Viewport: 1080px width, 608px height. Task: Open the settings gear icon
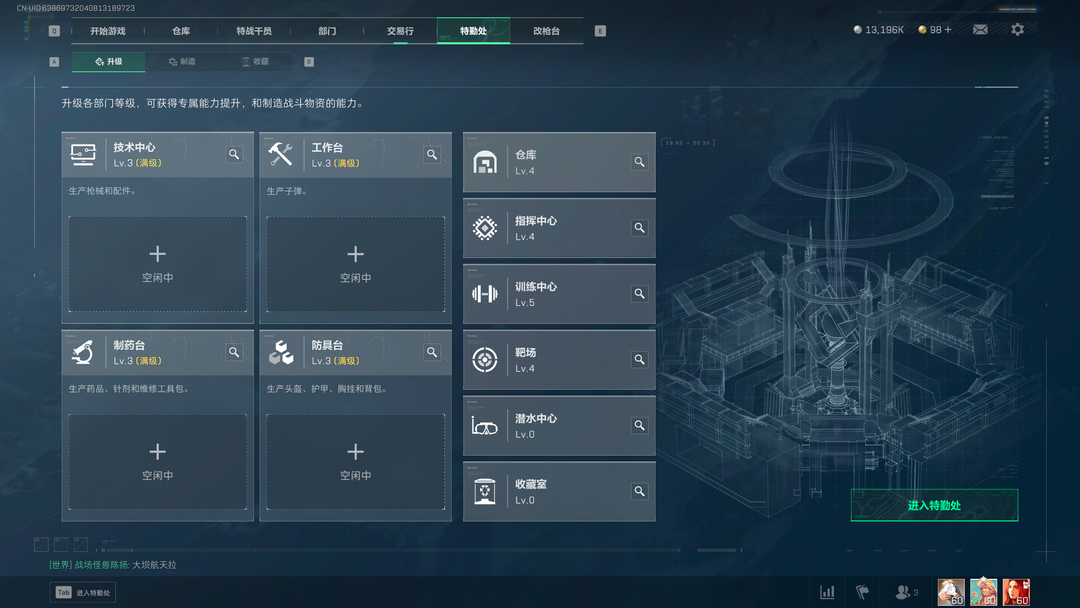click(1017, 30)
